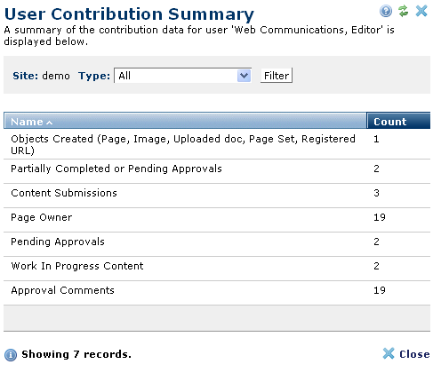Open the Approval Comments entry
Image resolution: width=433 pixels, height=365 pixels.
217,293
